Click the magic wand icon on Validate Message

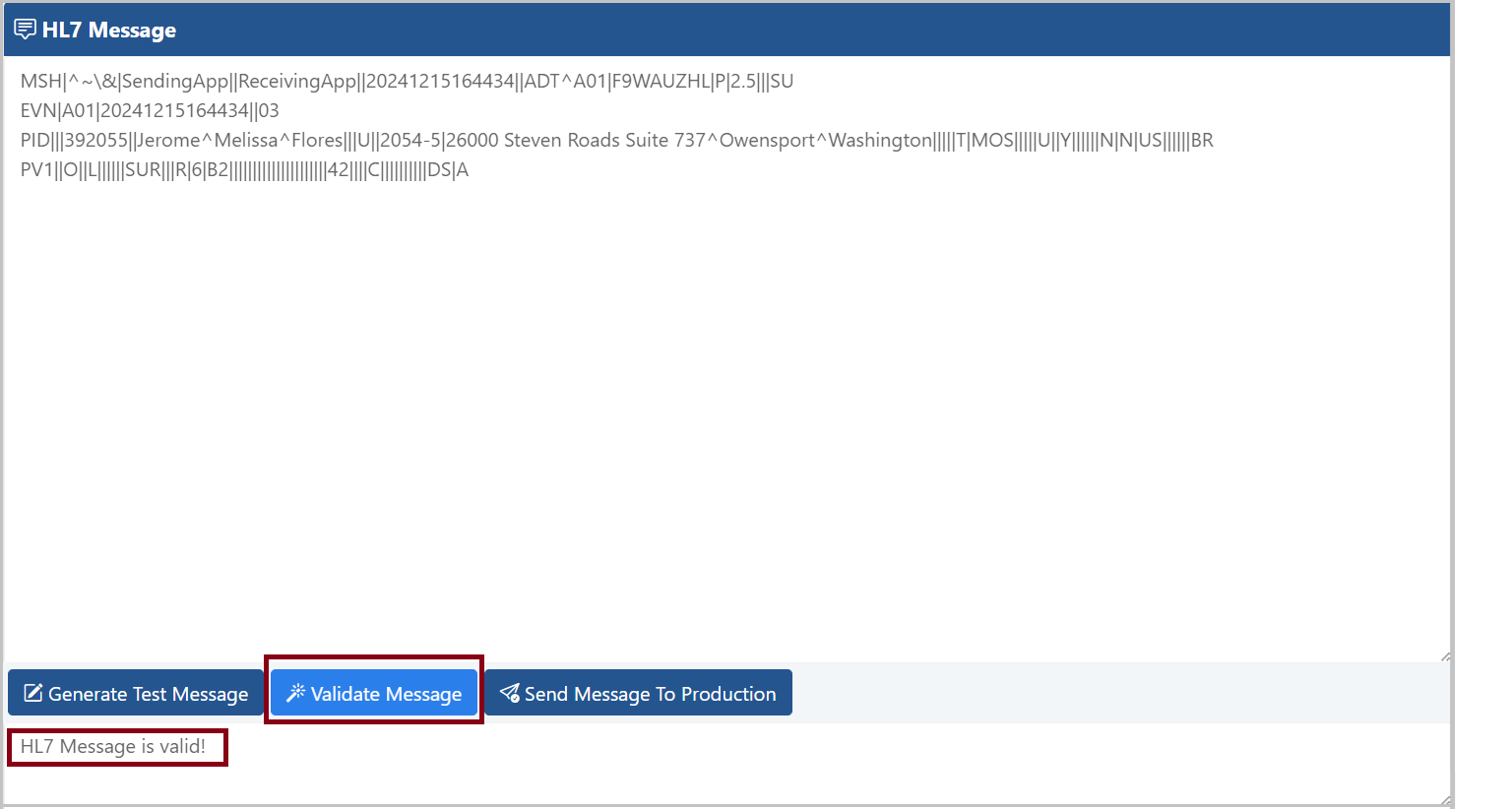[295, 693]
